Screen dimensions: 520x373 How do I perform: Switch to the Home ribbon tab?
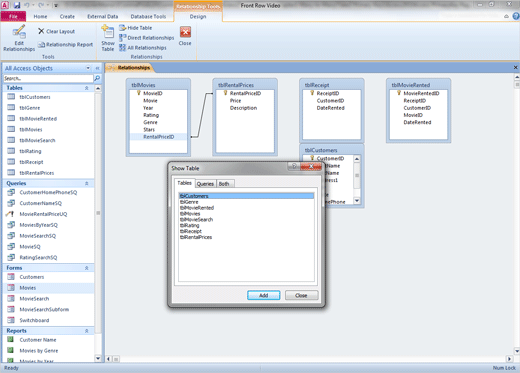[40, 16]
